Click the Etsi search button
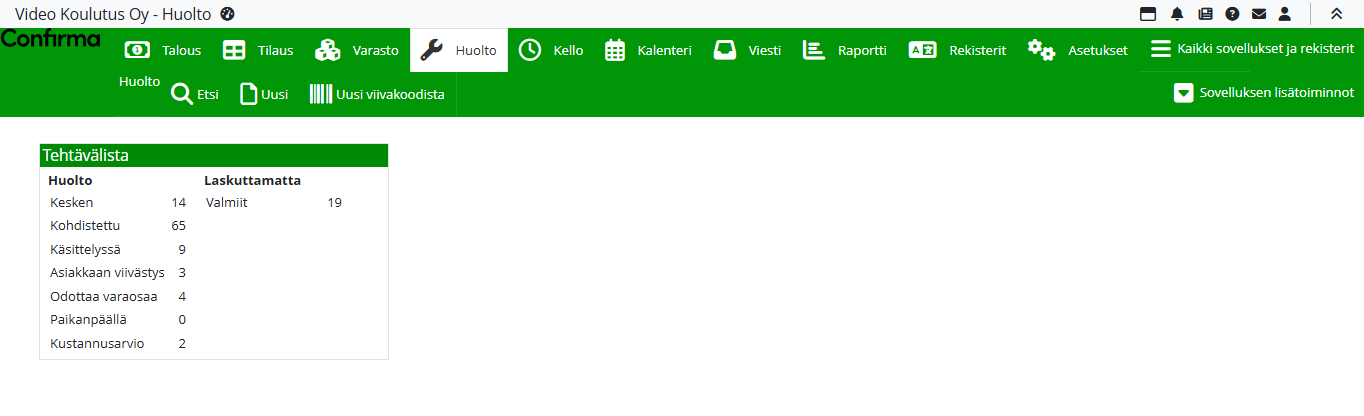Viewport: 1364px width, 416px height. [x=195, y=95]
